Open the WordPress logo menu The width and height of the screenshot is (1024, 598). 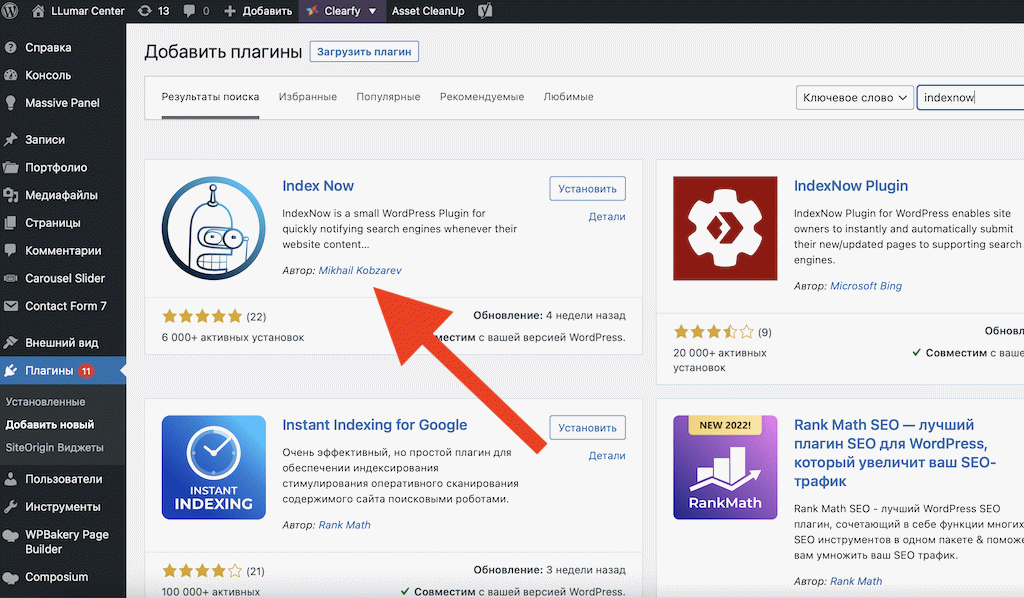pos(10,10)
